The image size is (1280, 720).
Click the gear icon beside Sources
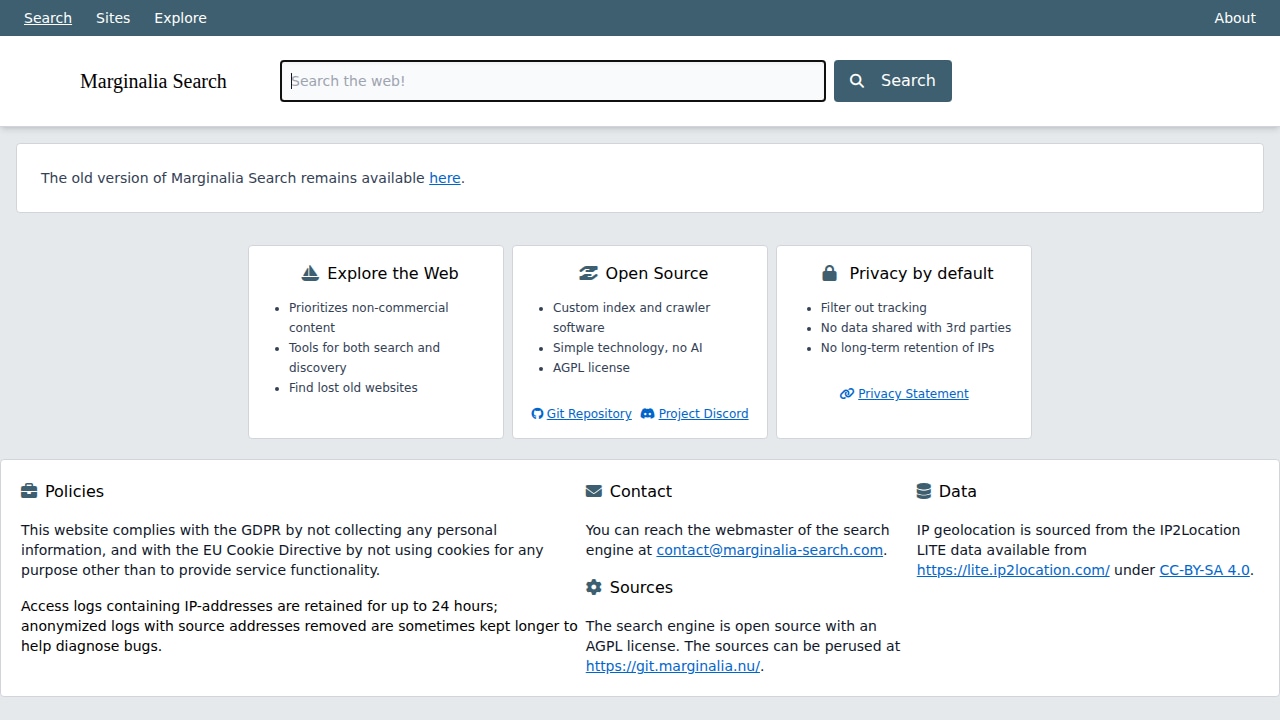(x=594, y=587)
